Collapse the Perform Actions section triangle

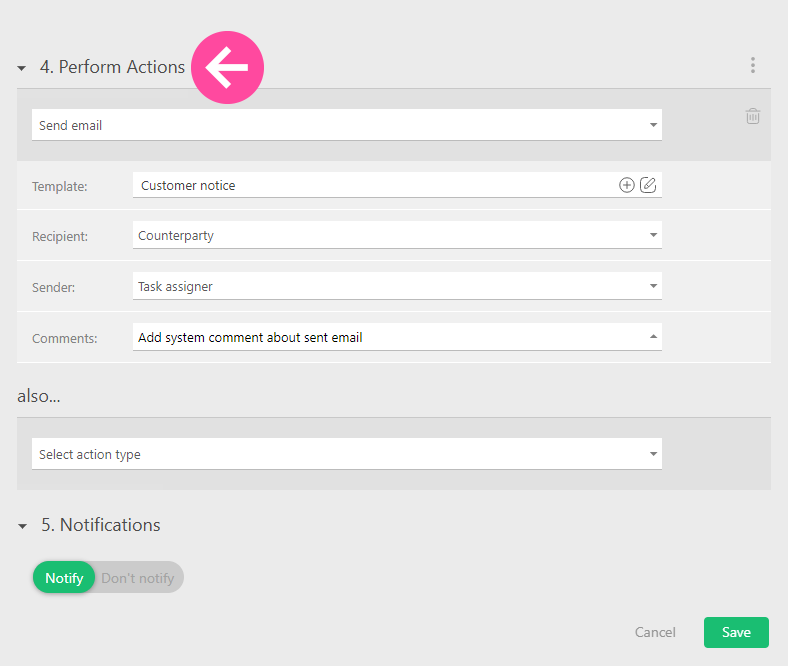[22, 68]
